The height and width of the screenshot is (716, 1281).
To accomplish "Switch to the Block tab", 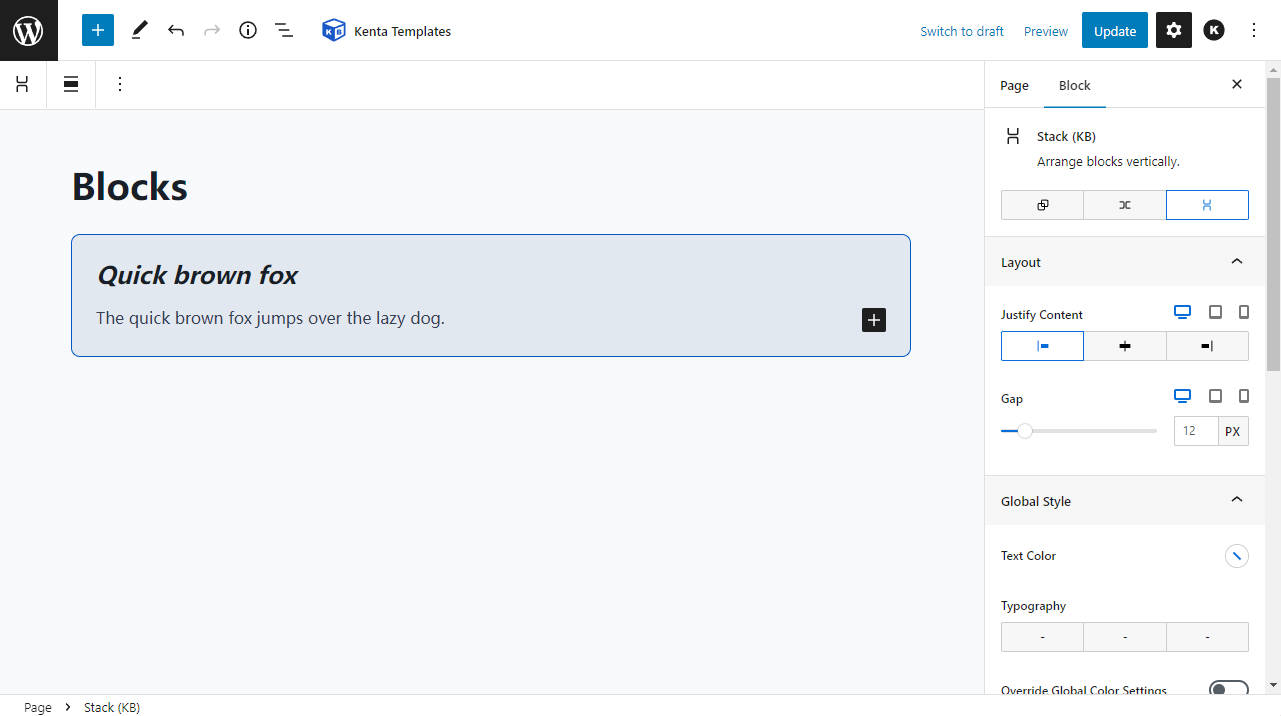I will click(x=1075, y=85).
